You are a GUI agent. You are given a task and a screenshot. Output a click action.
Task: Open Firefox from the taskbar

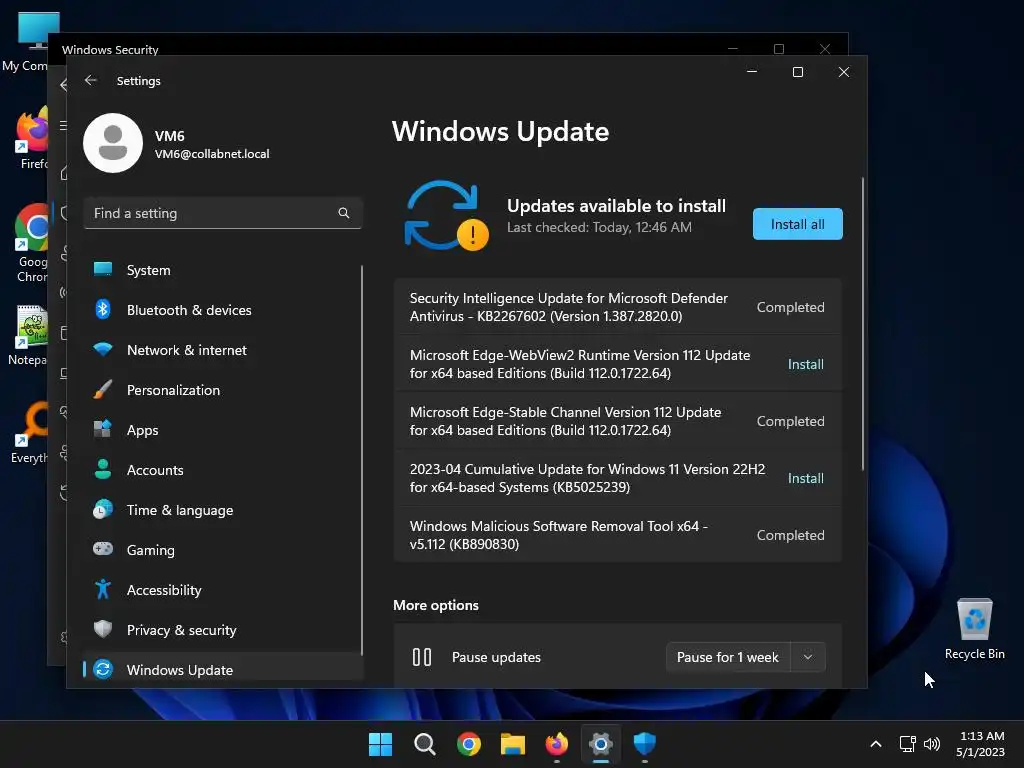tap(556, 744)
